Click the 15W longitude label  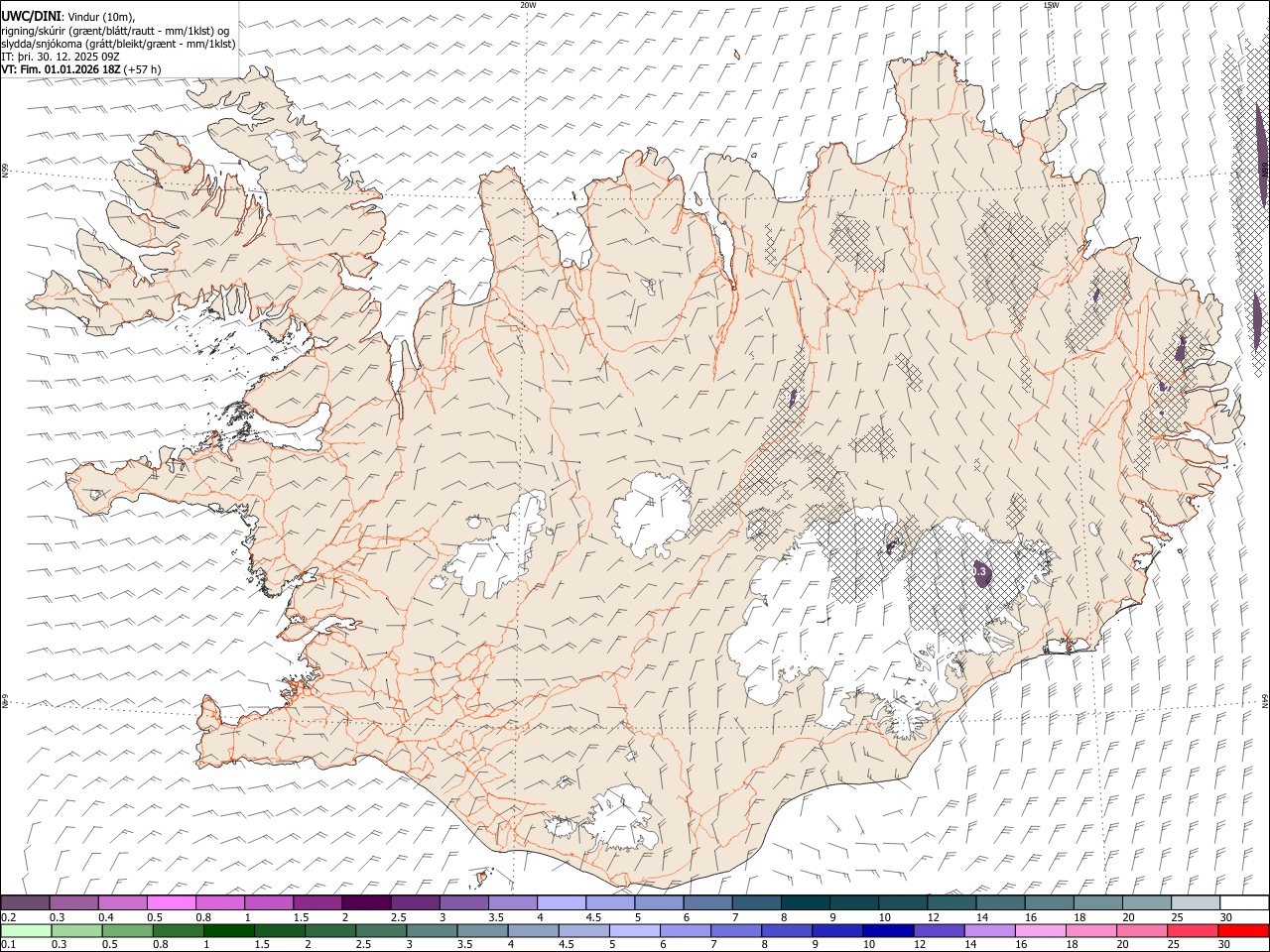(x=1051, y=5)
